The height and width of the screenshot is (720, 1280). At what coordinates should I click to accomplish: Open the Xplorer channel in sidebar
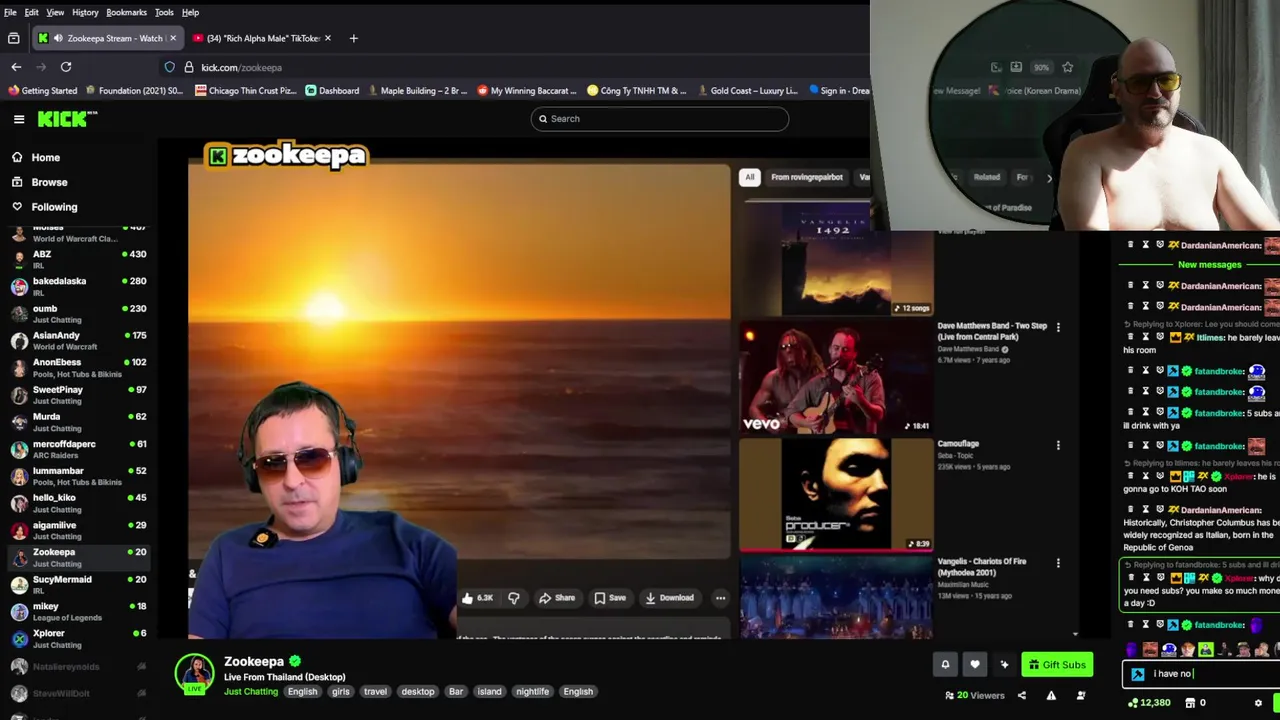click(78, 638)
